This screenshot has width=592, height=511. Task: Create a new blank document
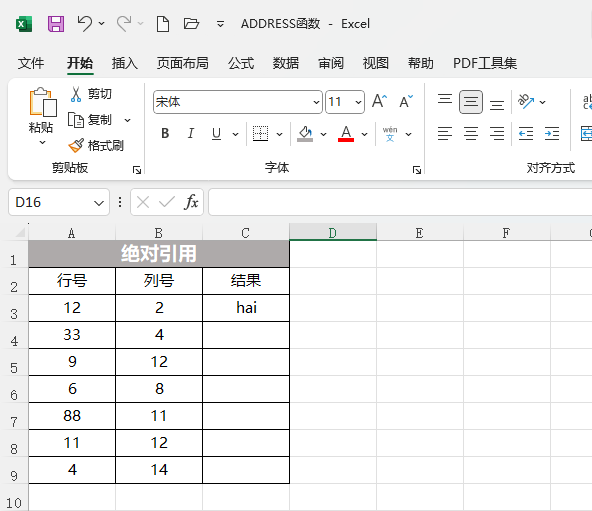[x=163, y=24]
